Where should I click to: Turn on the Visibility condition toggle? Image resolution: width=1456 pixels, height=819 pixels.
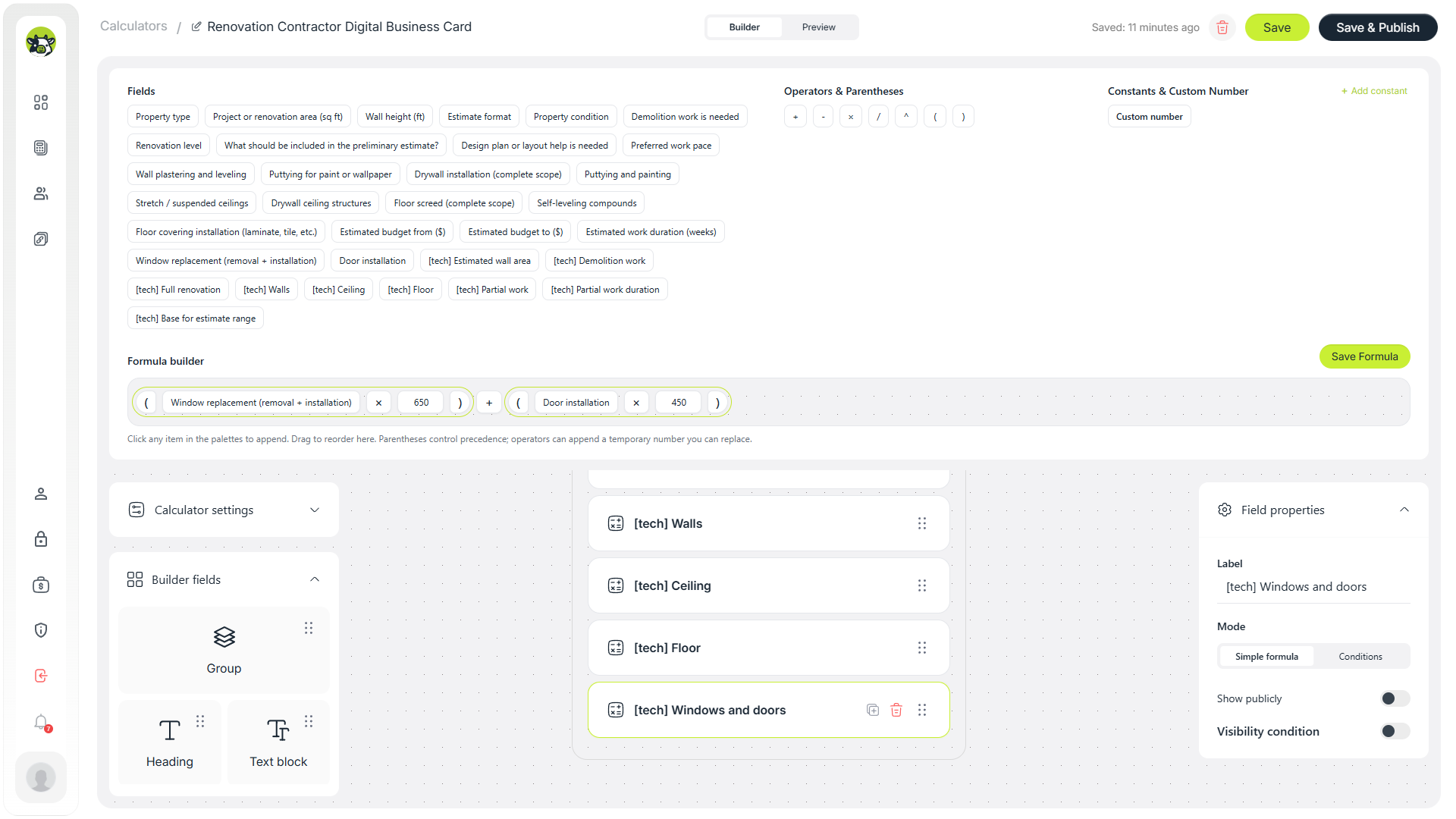1395,731
